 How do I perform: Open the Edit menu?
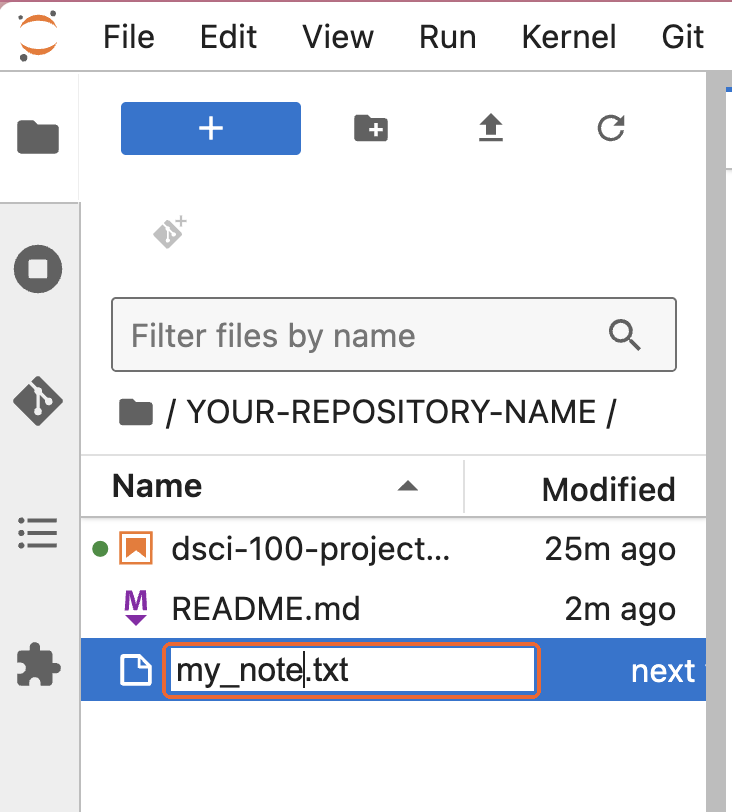tap(228, 37)
